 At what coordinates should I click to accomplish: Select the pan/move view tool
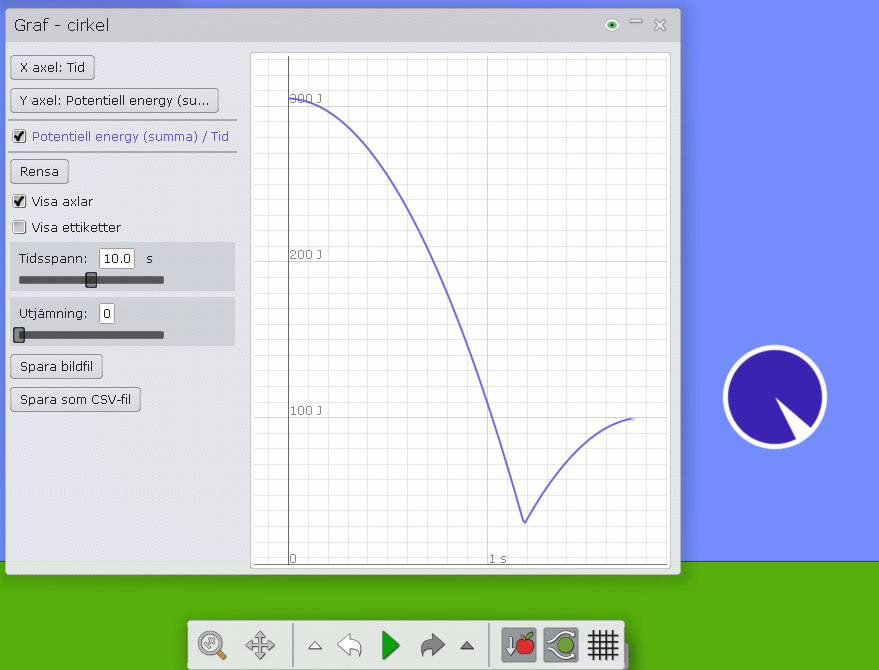(260, 645)
